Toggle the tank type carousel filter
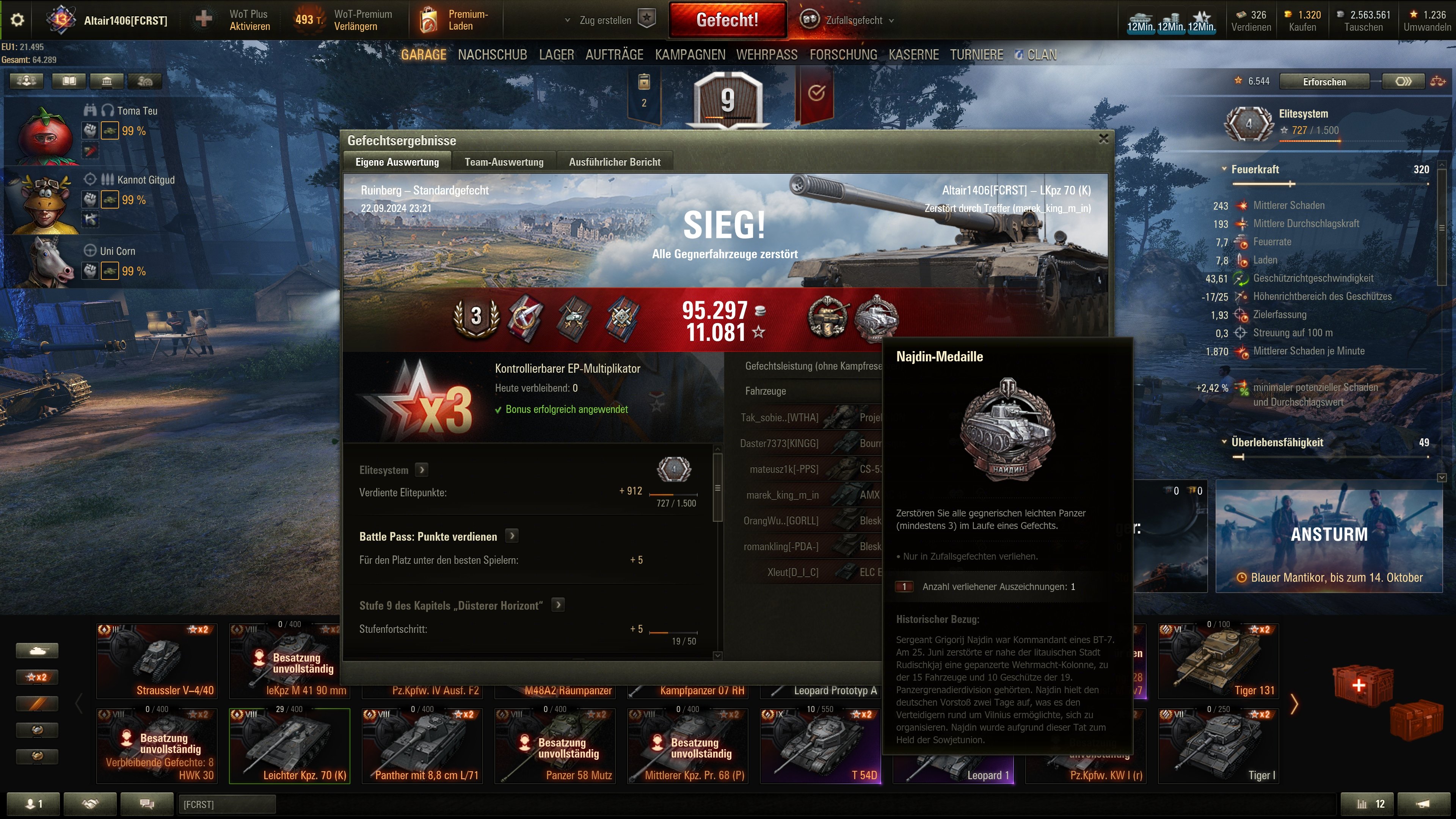 pos(37,651)
